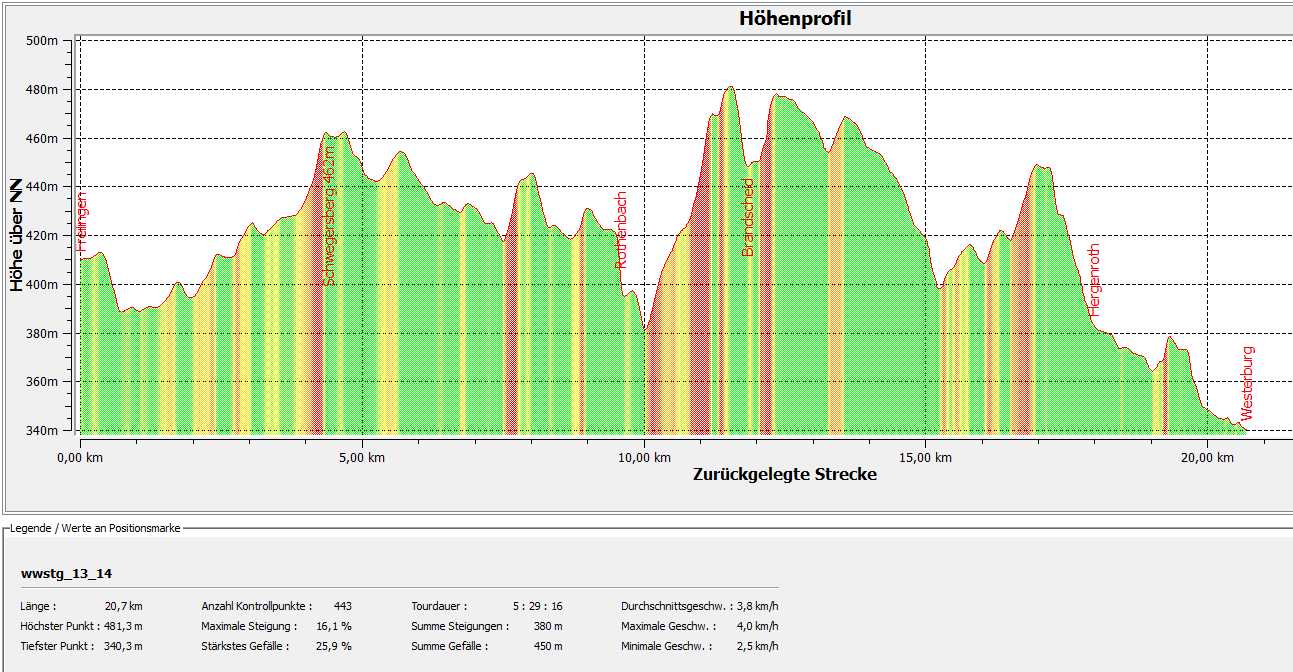Image resolution: width=1293 pixels, height=672 pixels.
Task: Click the 'Legende / Werte an Positionsmarke' header
Action: 95,528
